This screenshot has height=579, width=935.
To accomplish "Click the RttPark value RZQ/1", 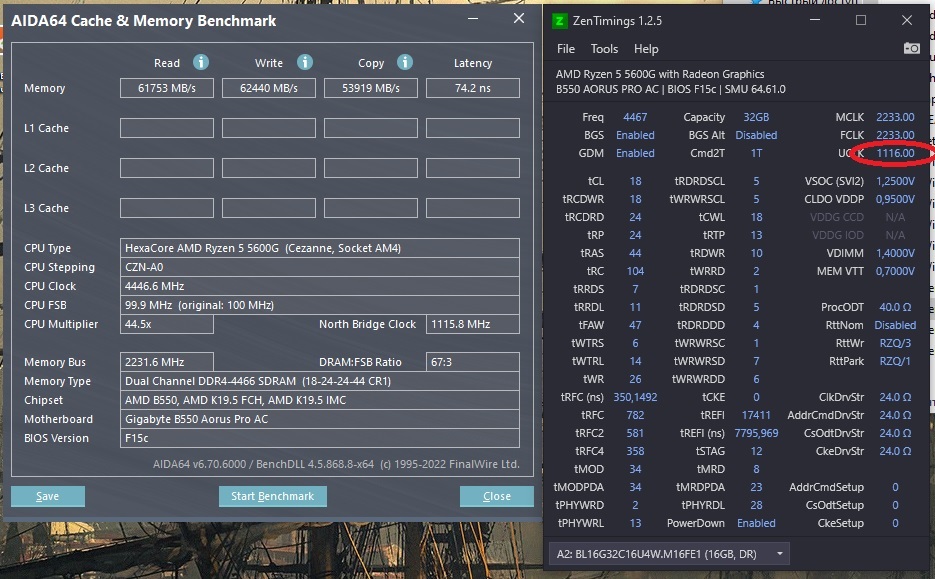I will point(895,361).
